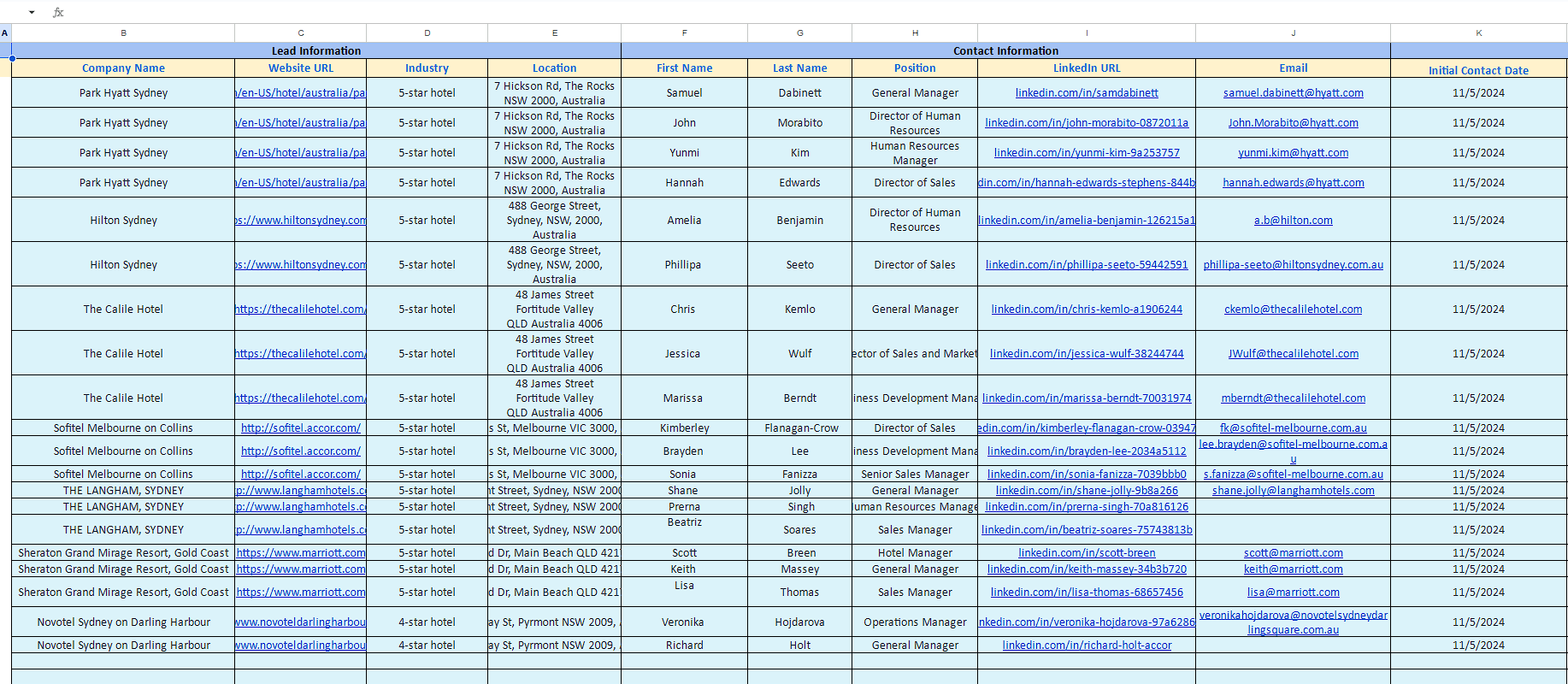Open Marissa Berndt's LinkedIn URL link

coord(1087,398)
